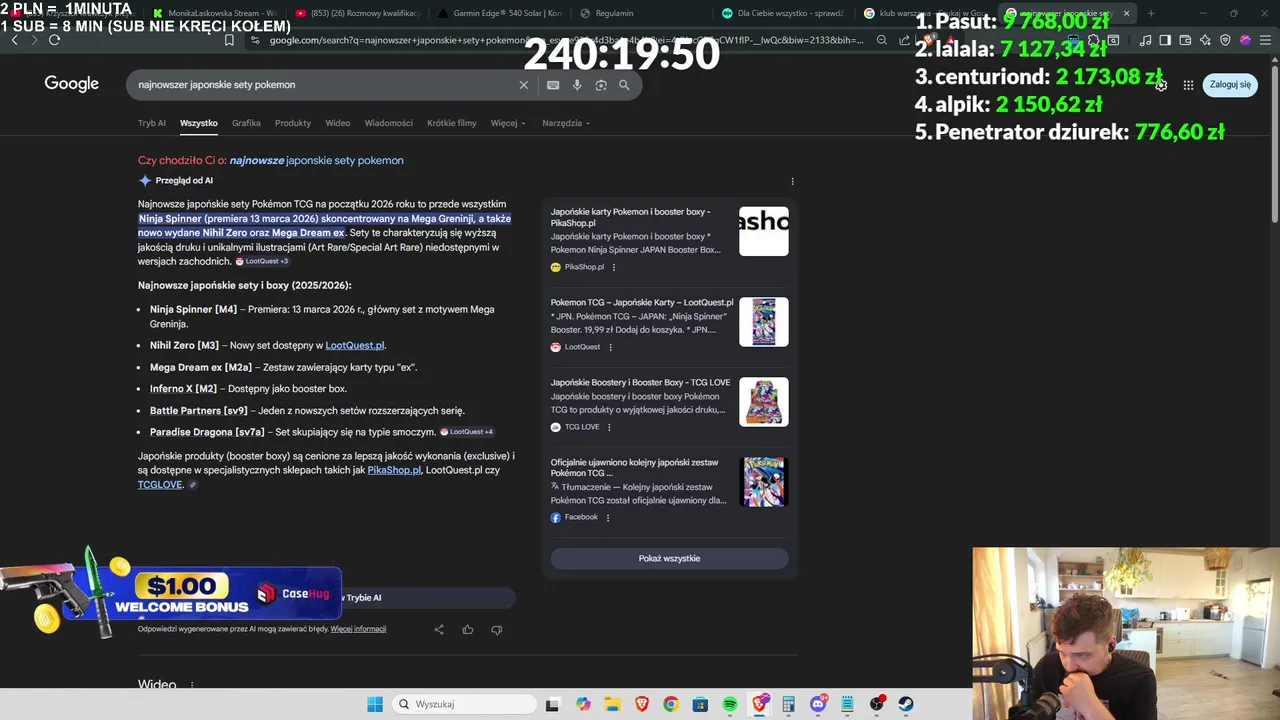1280x720 pixels.
Task: Open Discord from taskbar
Action: (818, 704)
